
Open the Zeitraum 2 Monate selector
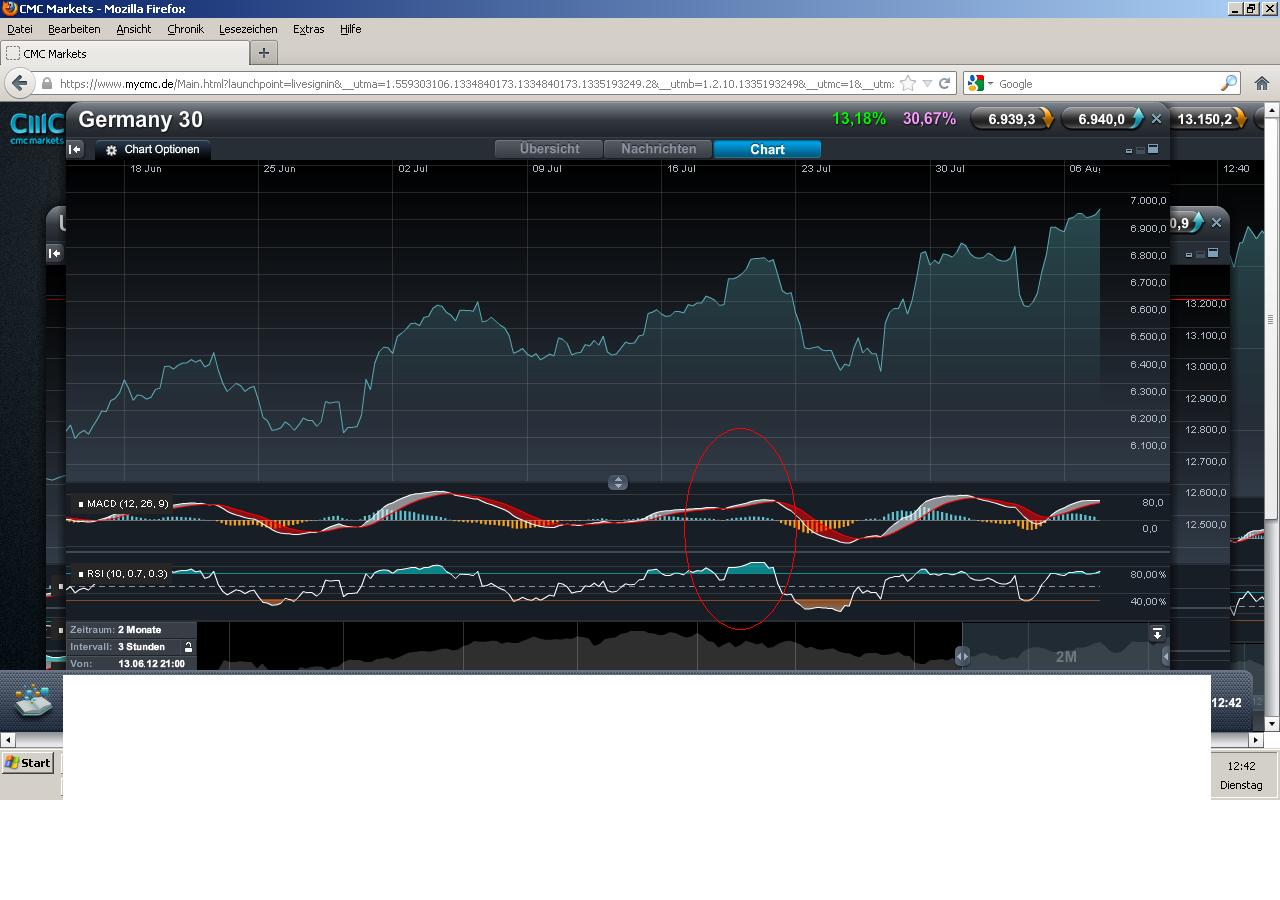[131, 630]
